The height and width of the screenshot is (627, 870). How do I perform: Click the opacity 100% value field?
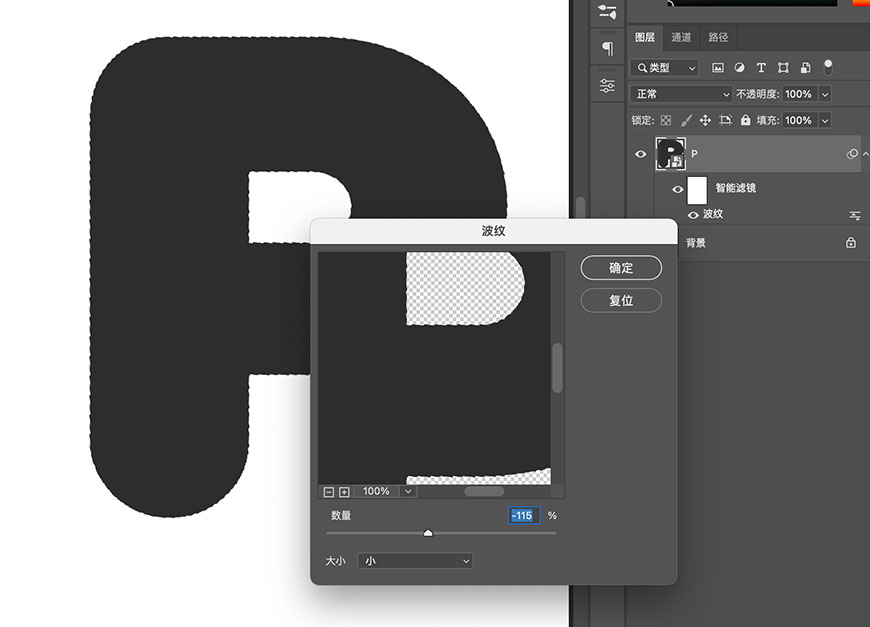[x=799, y=94]
